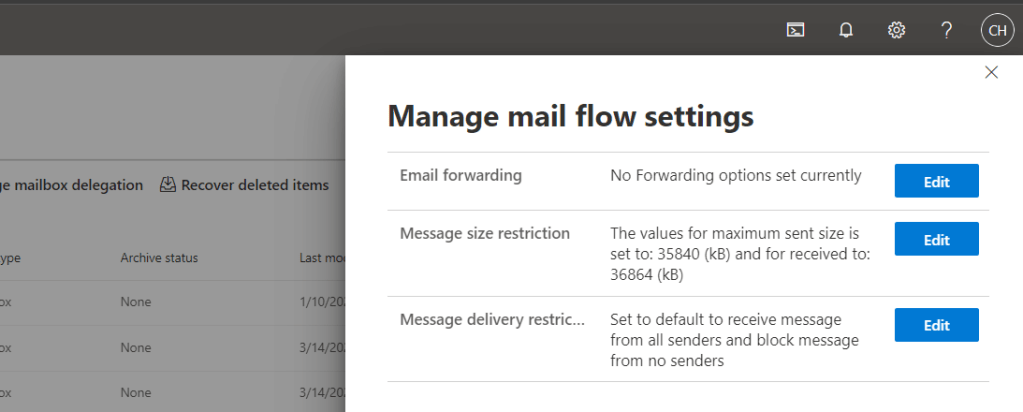1023x412 pixels.
Task: Click the No Forwarding options set currently text
Action: click(x=735, y=175)
